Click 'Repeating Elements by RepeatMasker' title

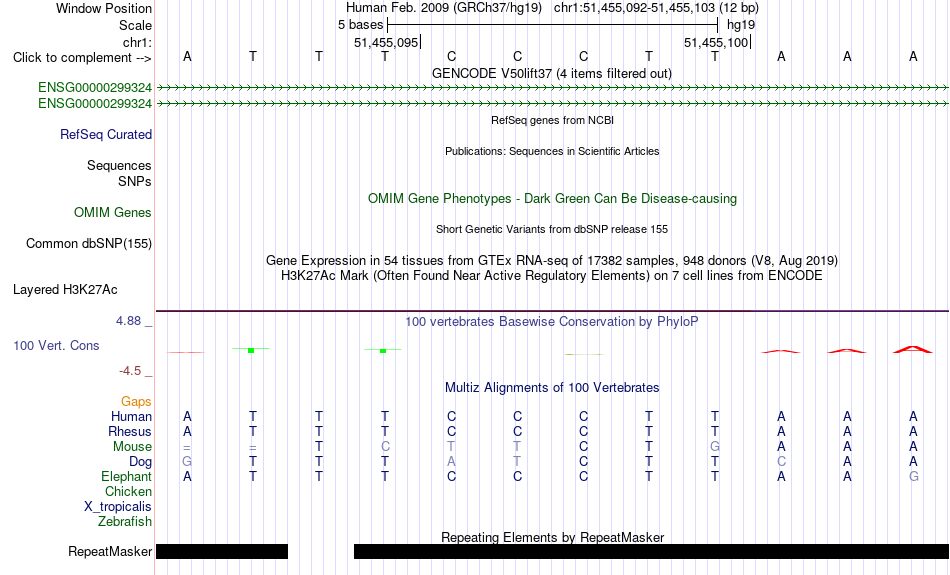click(552, 537)
